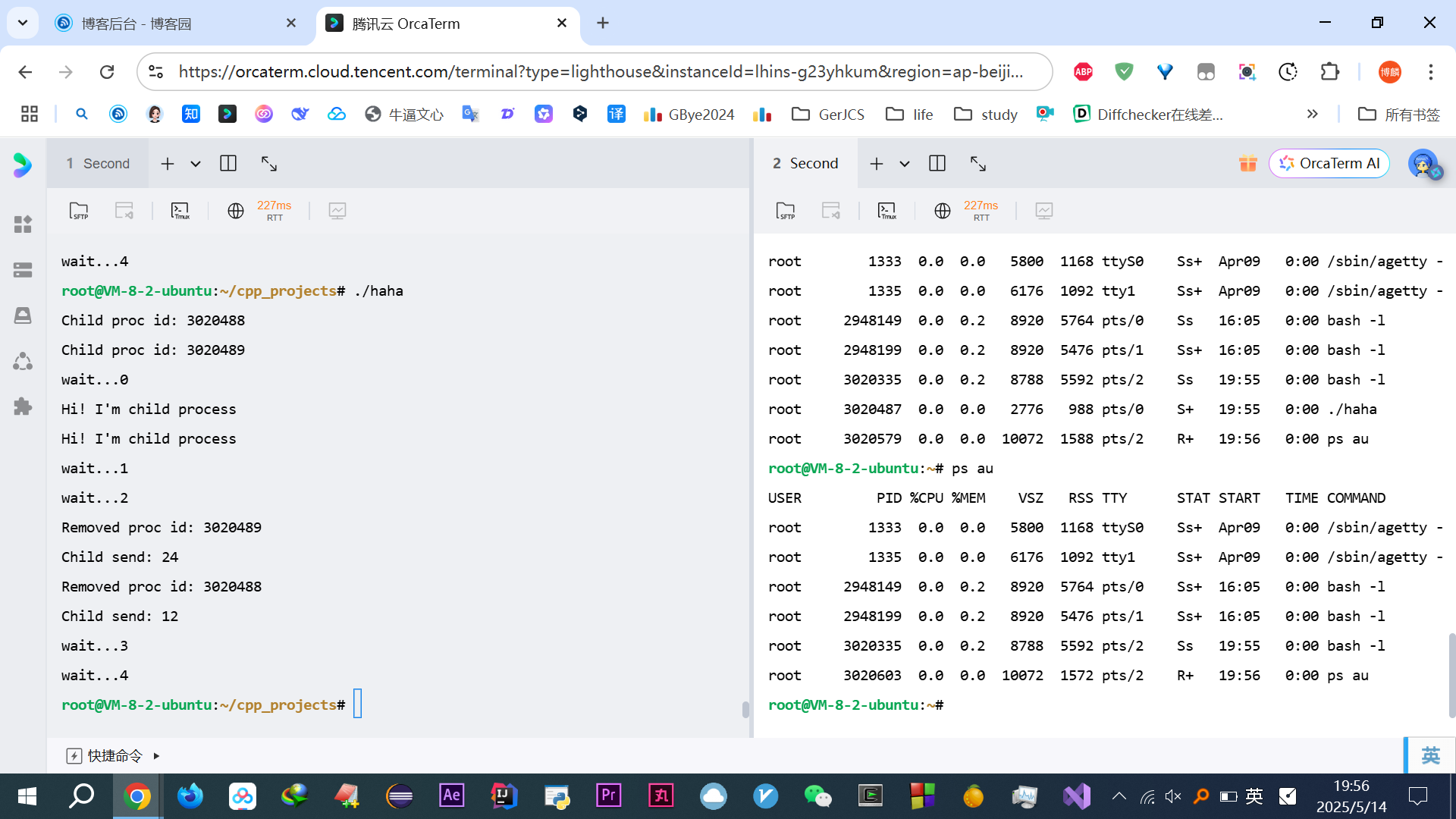Open the gift box icon

pos(1247,164)
